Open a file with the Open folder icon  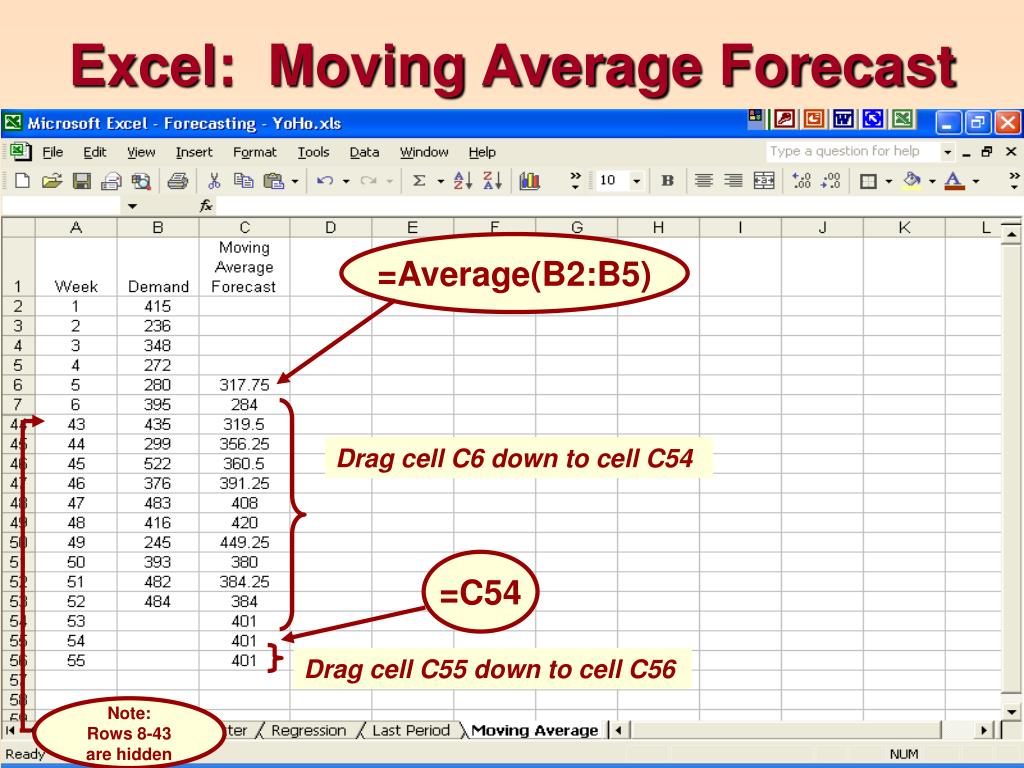coord(51,181)
